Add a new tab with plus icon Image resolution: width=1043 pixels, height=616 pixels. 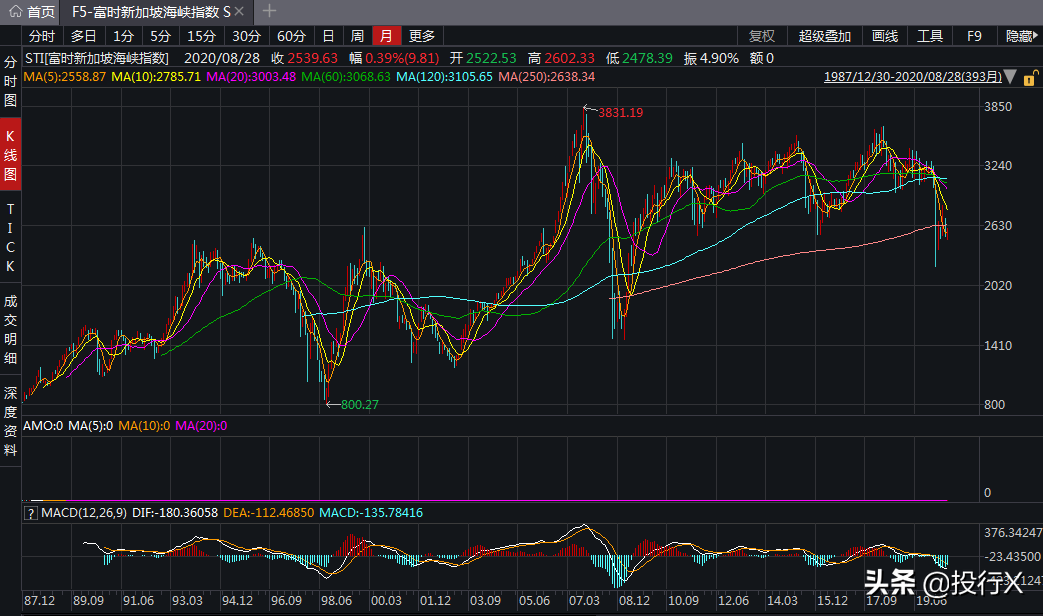269,11
